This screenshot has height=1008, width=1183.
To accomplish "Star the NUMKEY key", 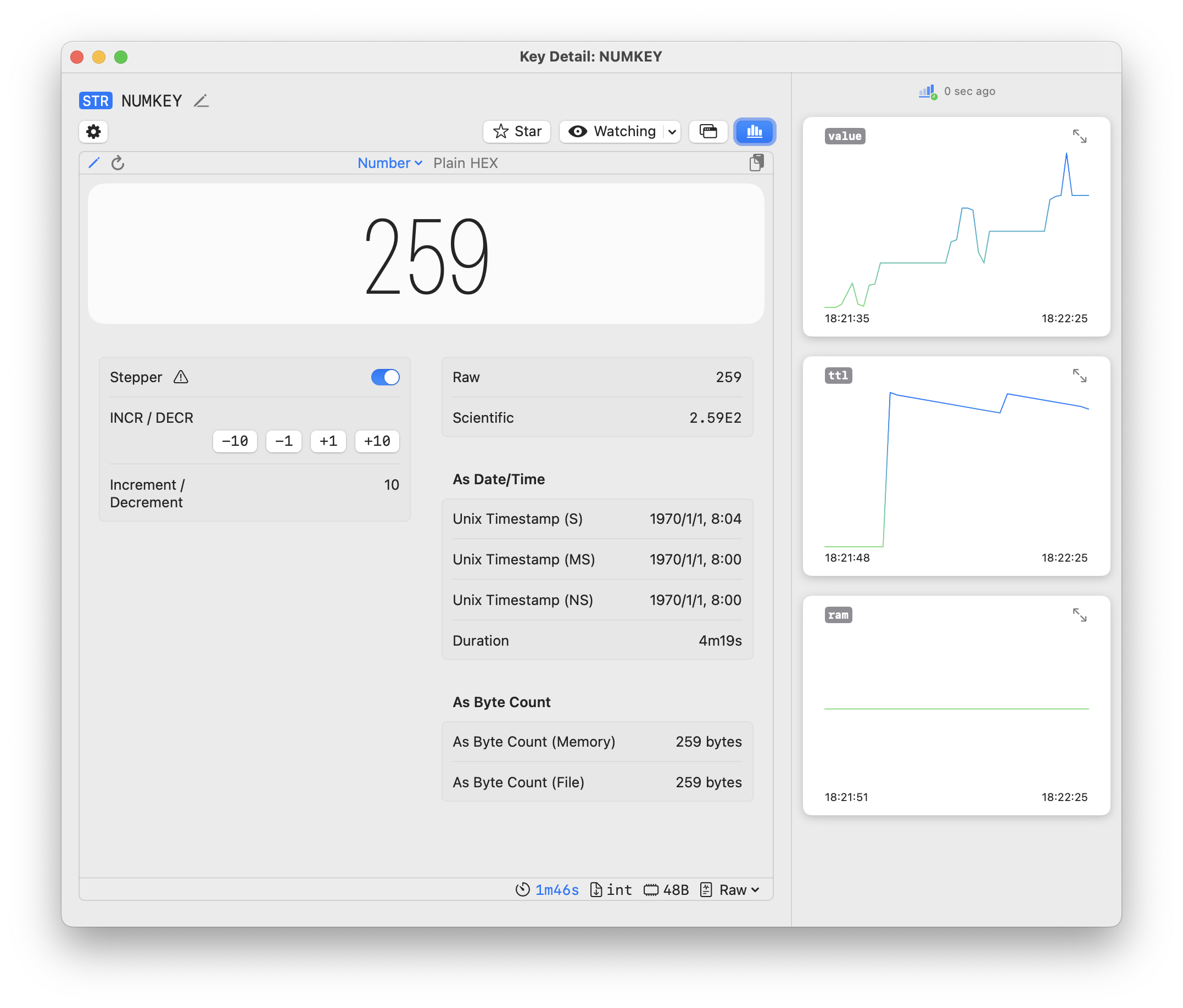I will 517,132.
